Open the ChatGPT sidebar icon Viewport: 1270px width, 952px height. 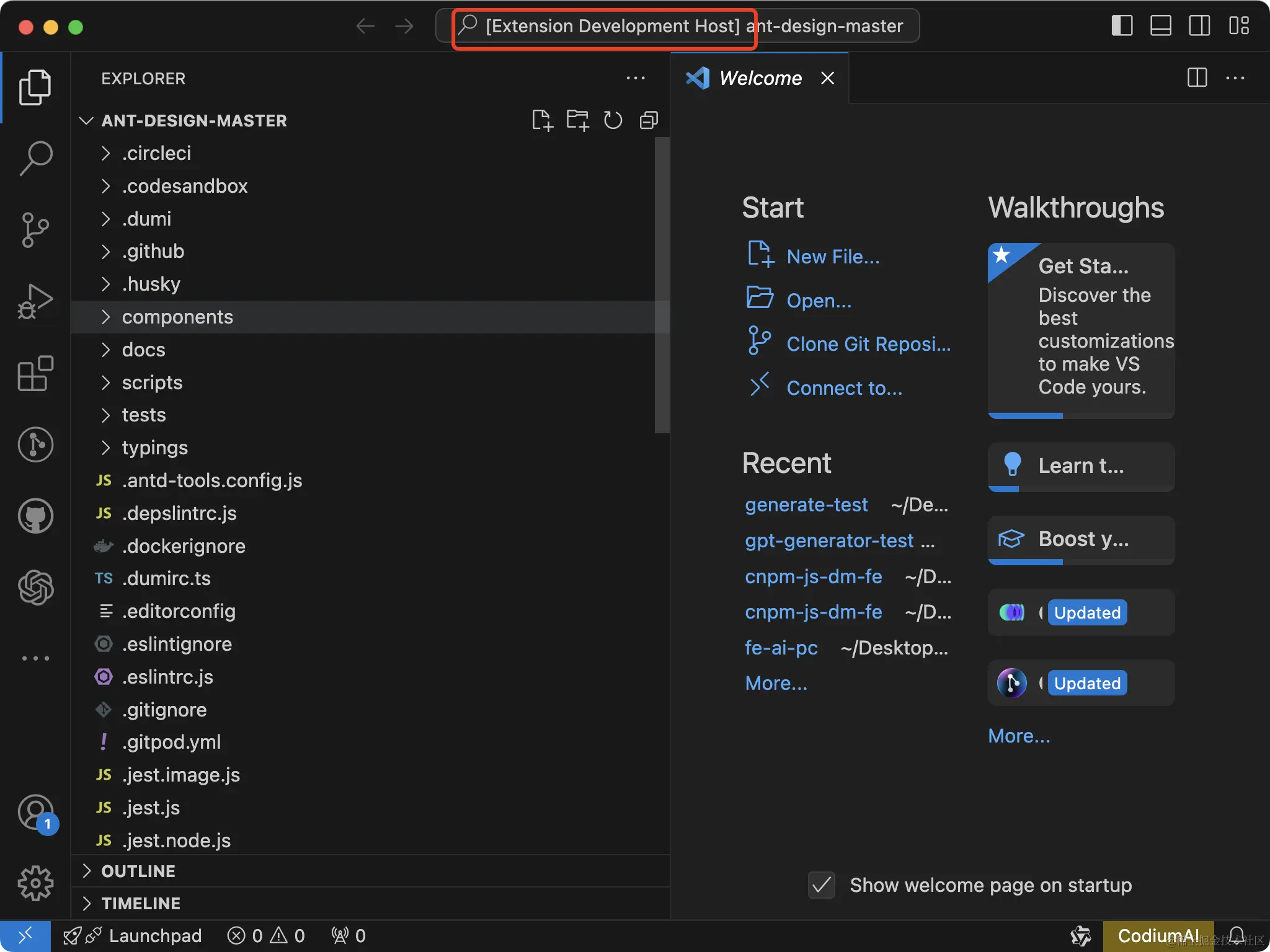point(35,587)
